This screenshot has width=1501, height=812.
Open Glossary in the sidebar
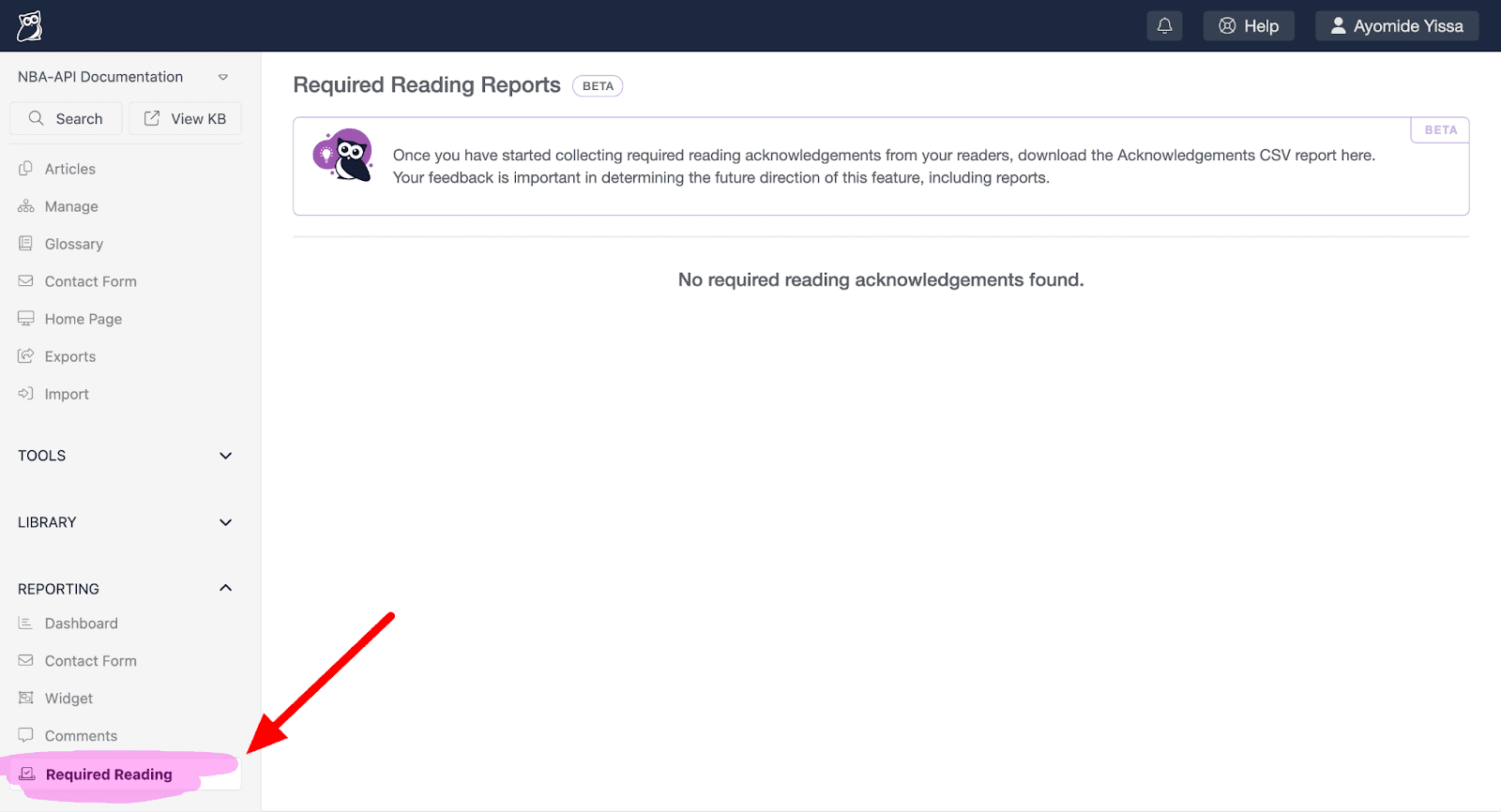pos(74,244)
